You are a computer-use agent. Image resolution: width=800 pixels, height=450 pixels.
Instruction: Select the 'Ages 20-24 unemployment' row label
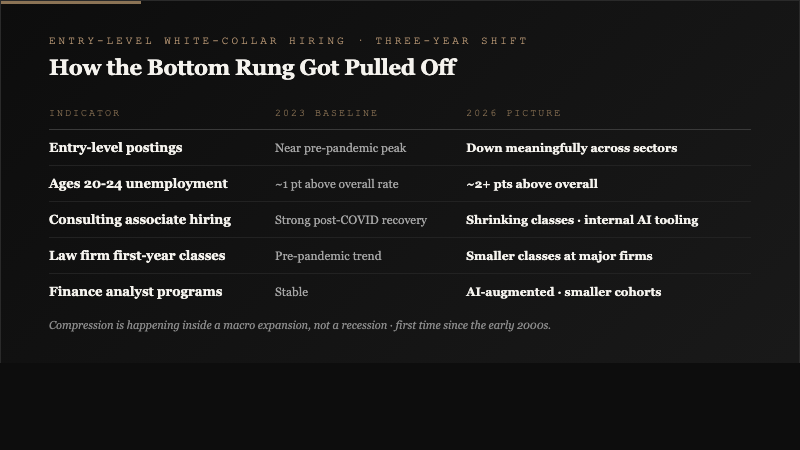tap(138, 184)
